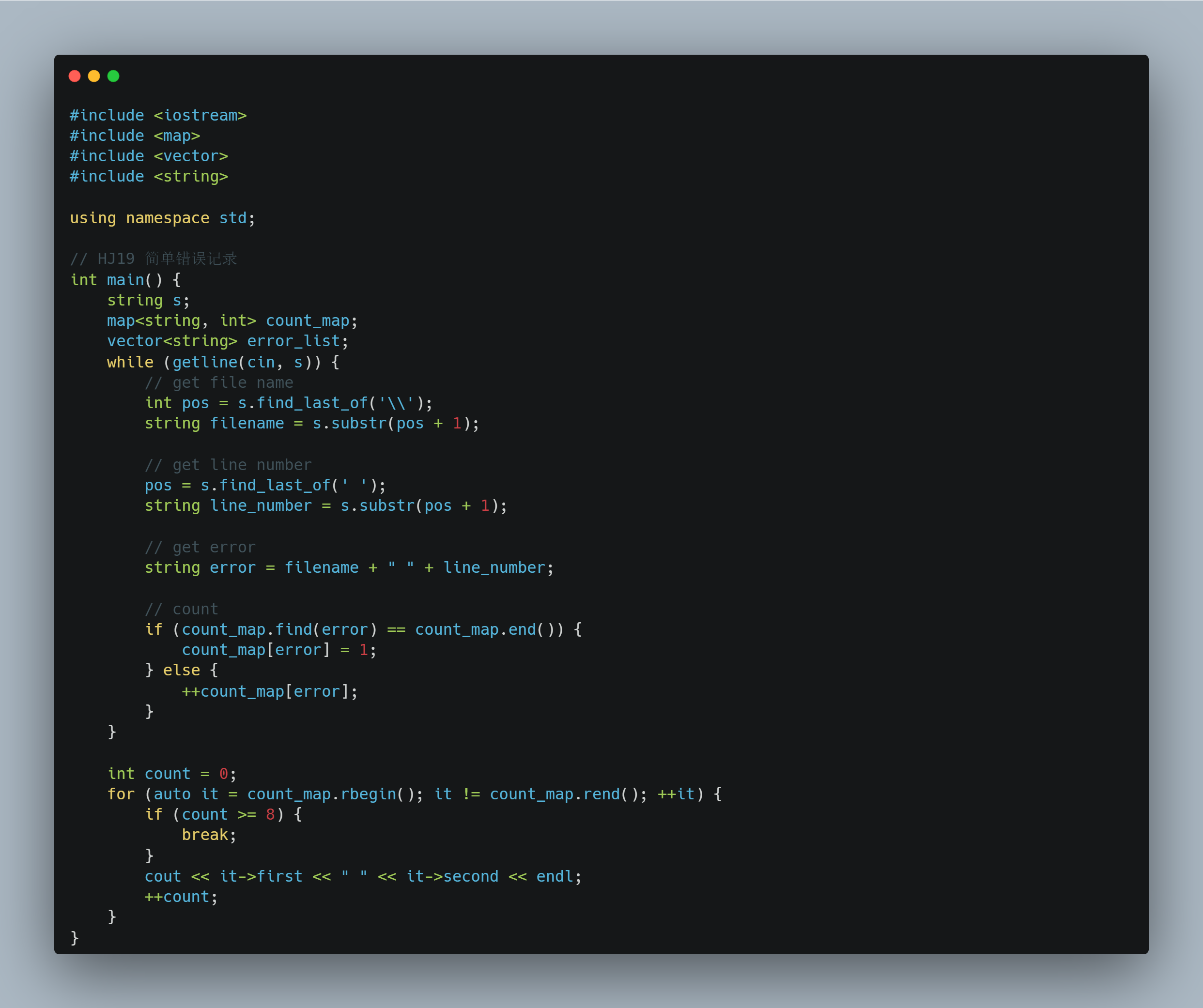
Task: Click 'error_list' in vector declaration
Action: [x=293, y=341]
